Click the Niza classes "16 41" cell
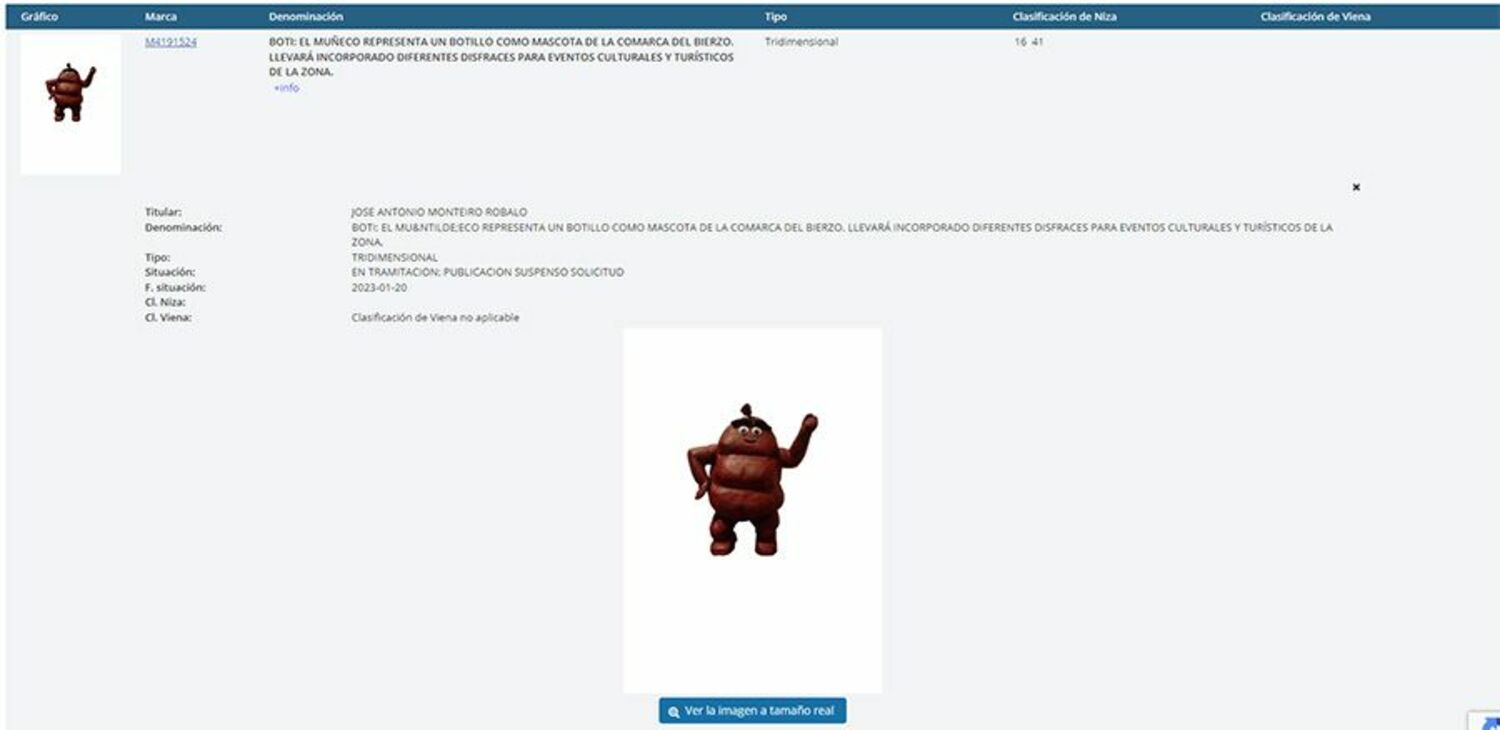Viewport: 1500px width, 730px height. click(x=1028, y=43)
